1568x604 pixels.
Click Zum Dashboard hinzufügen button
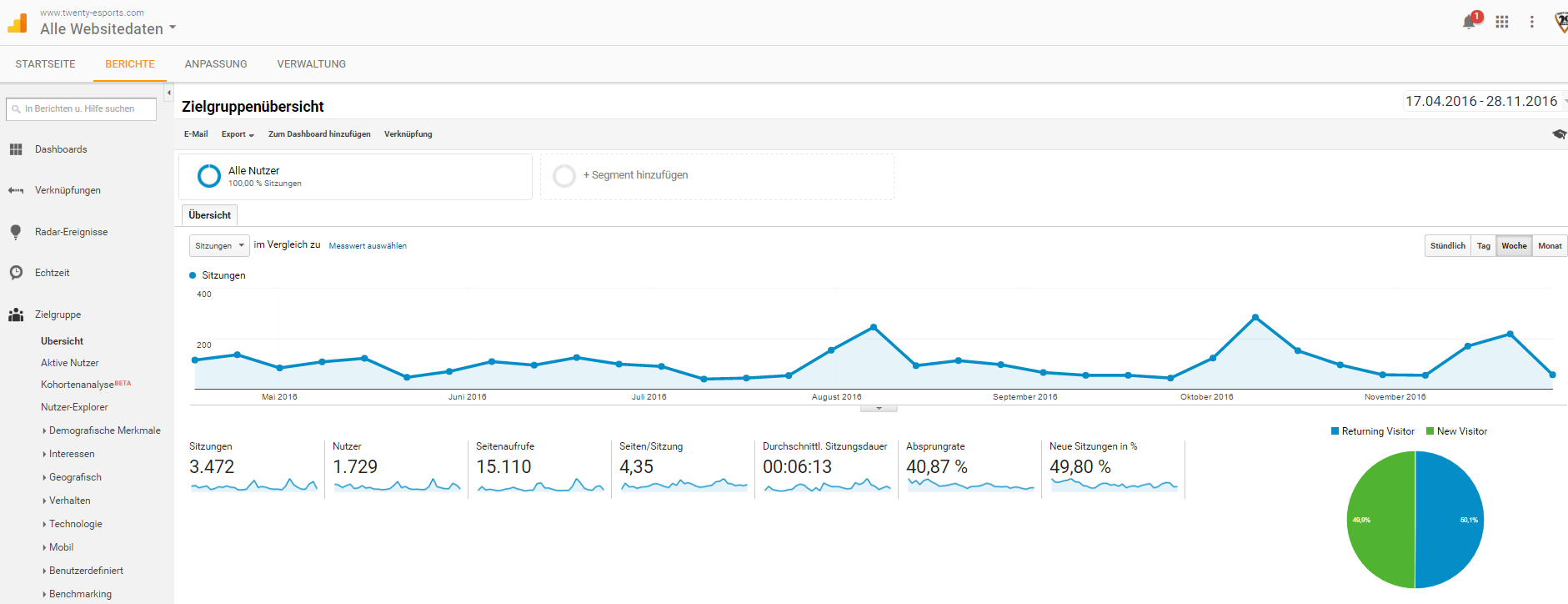[319, 134]
